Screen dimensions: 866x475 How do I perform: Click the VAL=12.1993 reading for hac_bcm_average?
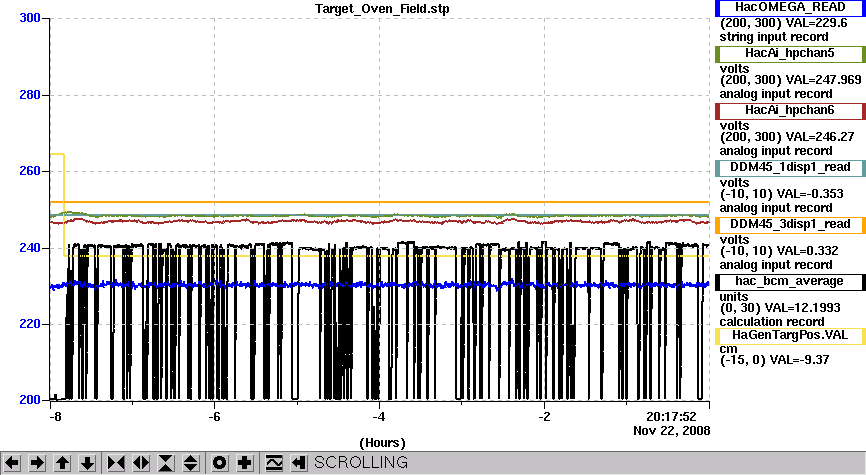[804, 308]
